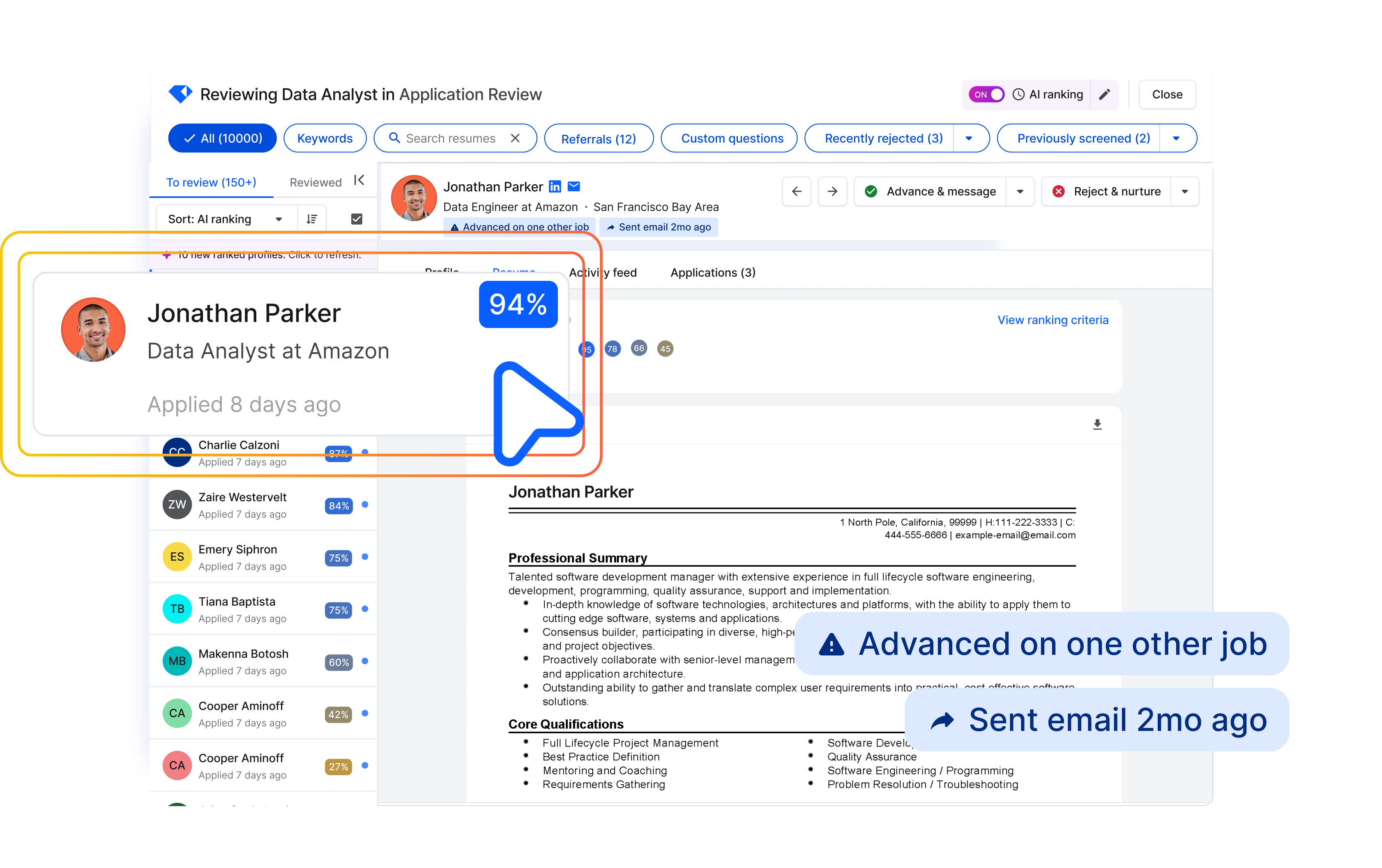Screen dimensions: 1382x868
Task: Collapse the candidate list sidebar
Action: coord(359,180)
